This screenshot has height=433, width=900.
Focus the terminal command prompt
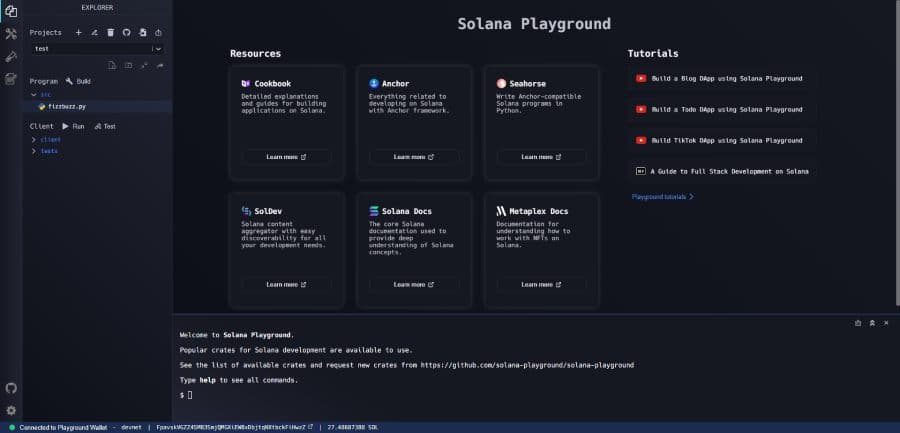[190, 395]
